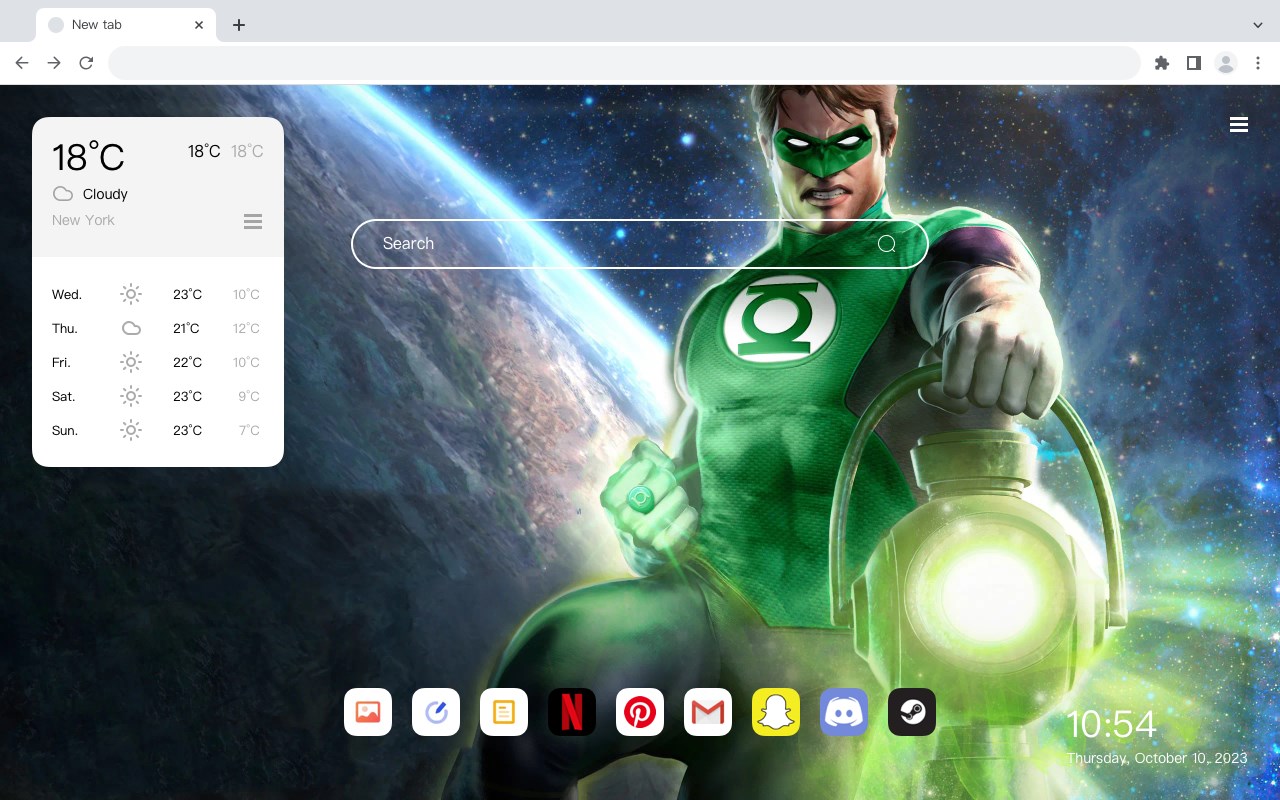Click Thursday's 12°C low temperature

[246, 328]
